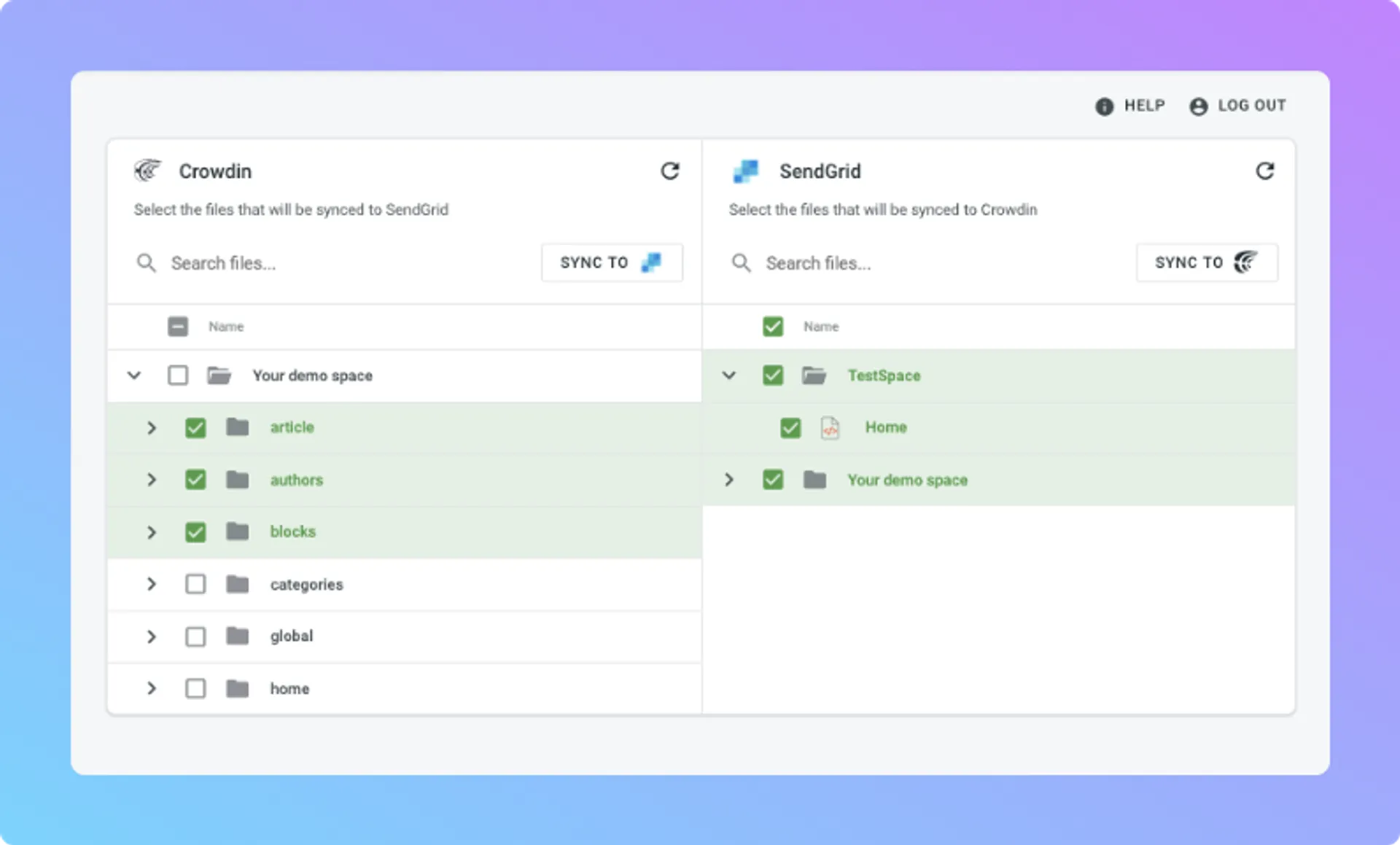Select the blocks folder name
Screen dimensions: 1400x845
(x=292, y=531)
